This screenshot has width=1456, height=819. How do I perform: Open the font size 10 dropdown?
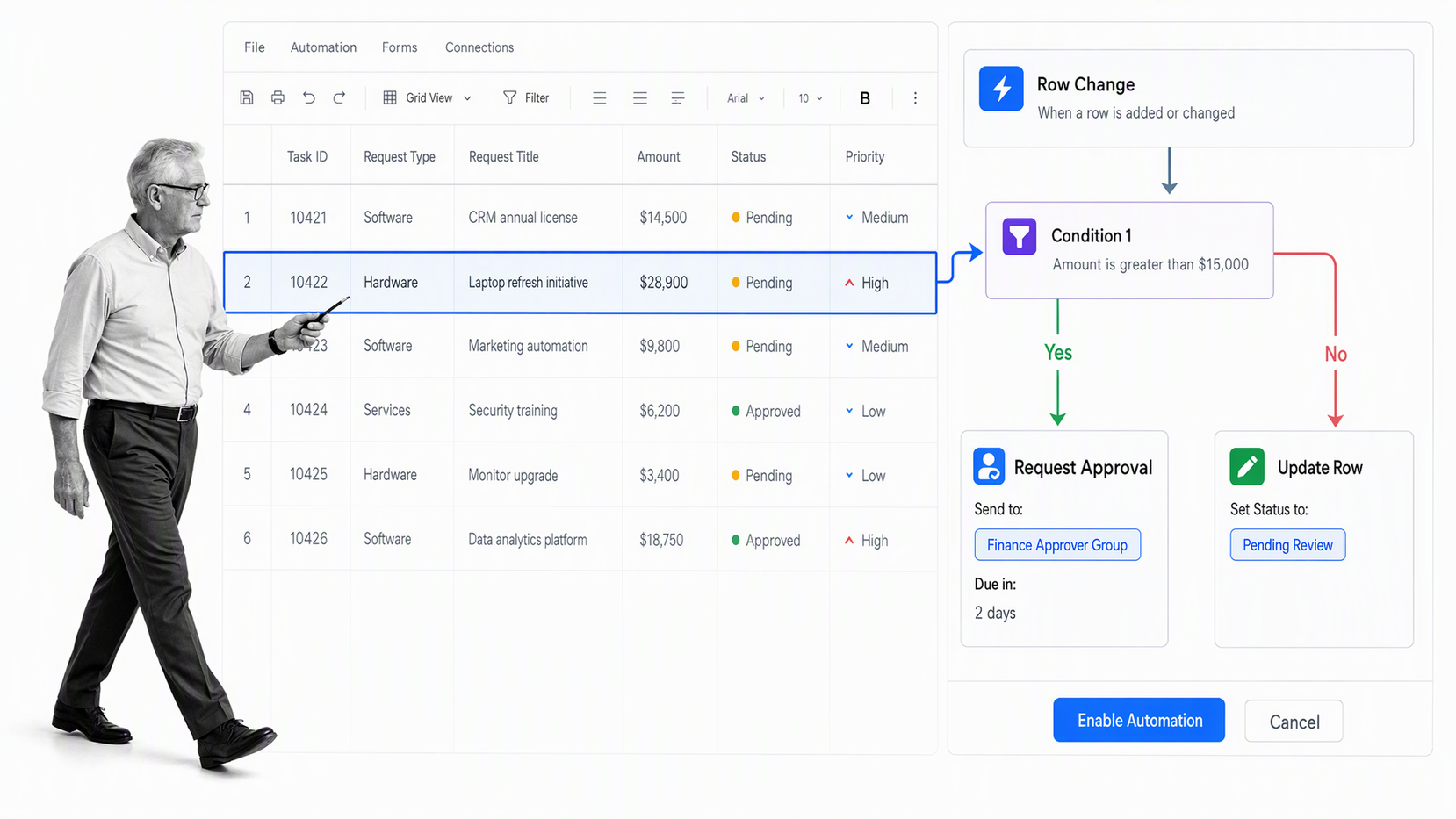point(811,98)
